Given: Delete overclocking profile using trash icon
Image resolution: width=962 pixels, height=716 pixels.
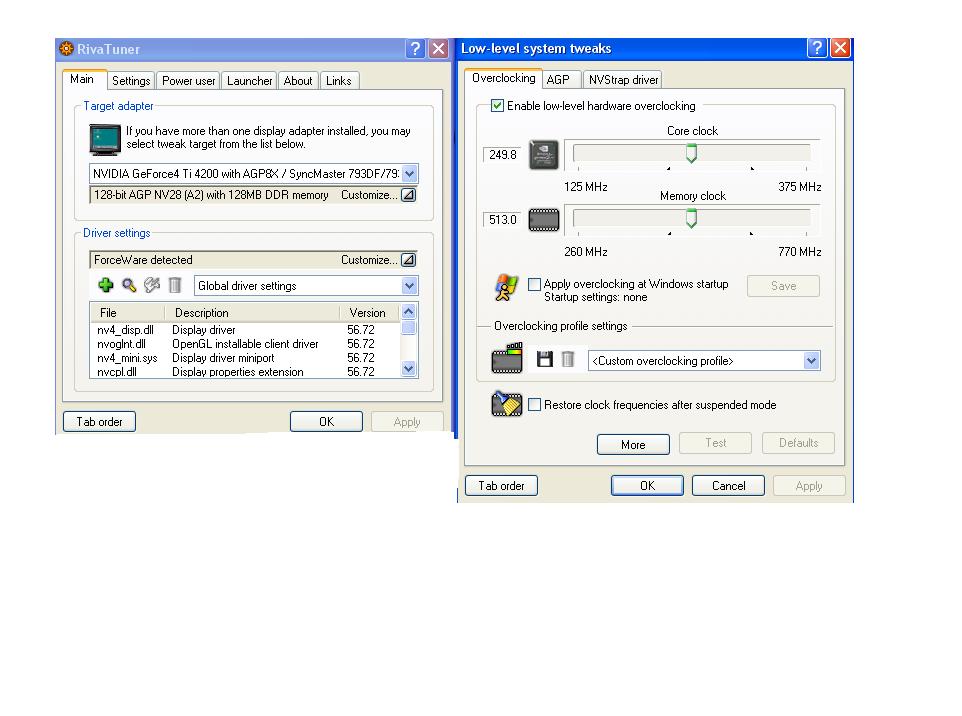Looking at the screenshot, I should [567, 360].
